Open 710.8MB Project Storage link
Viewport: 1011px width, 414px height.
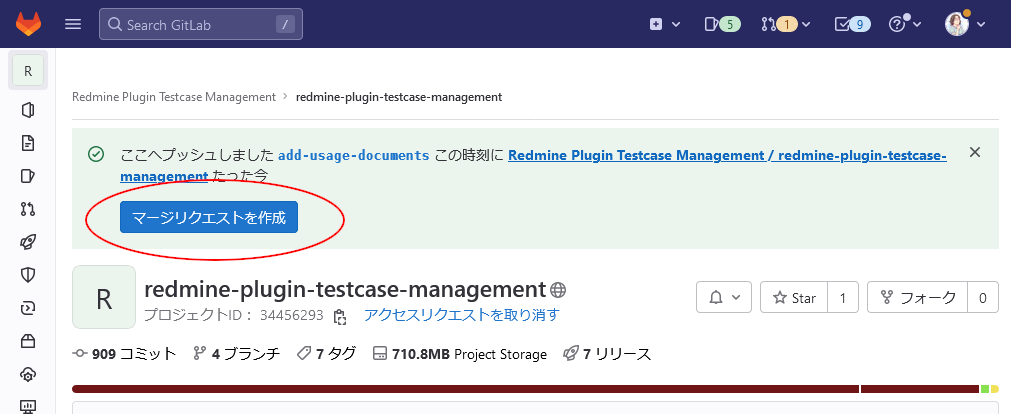pyautogui.click(x=460, y=354)
